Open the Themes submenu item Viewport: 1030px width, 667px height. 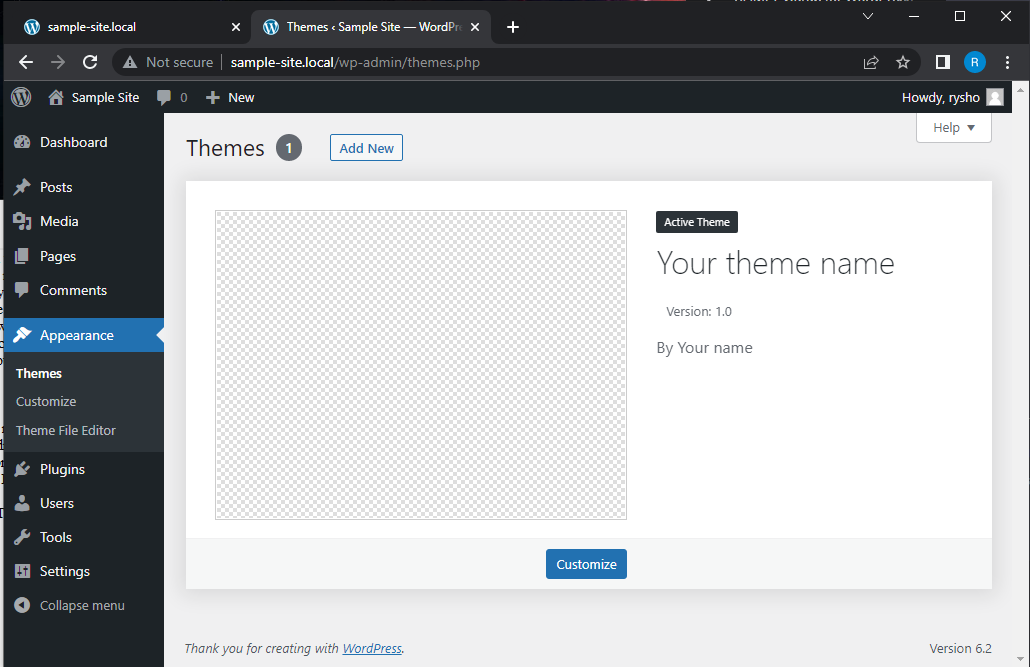click(39, 373)
